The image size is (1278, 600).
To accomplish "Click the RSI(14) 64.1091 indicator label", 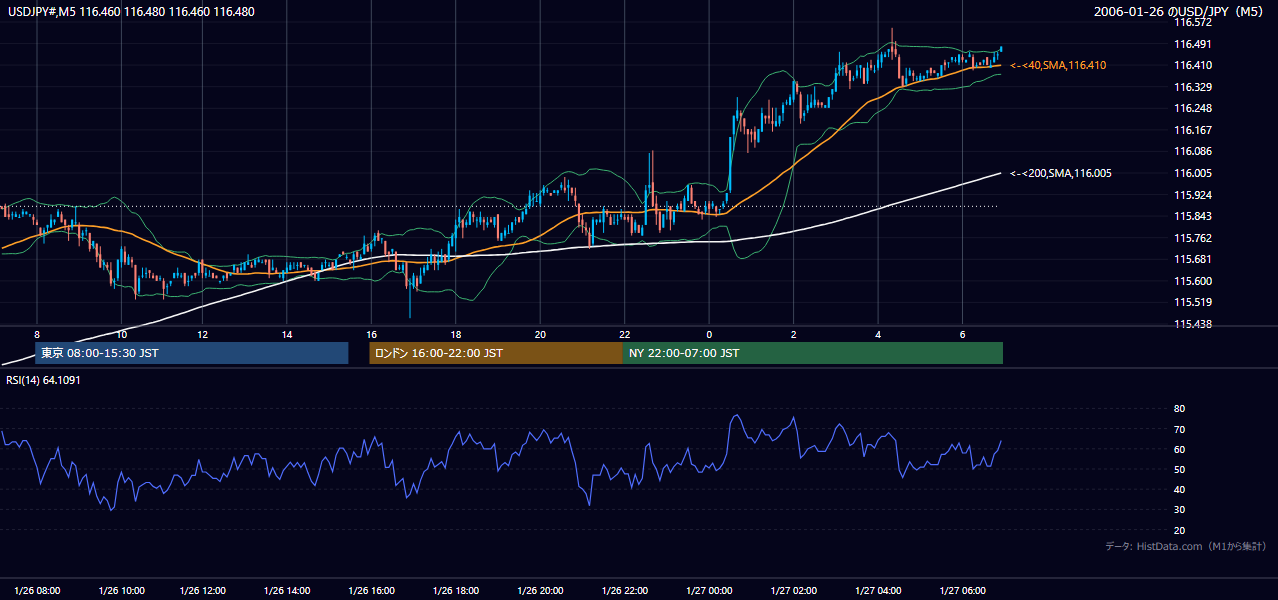I will coord(43,380).
